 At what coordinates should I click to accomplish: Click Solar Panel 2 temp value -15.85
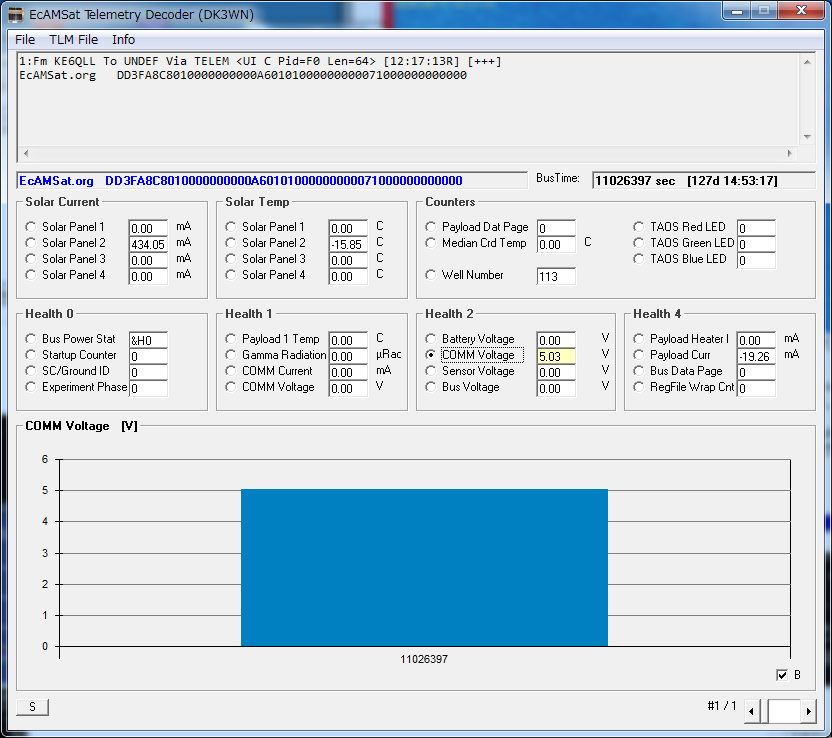(x=348, y=244)
